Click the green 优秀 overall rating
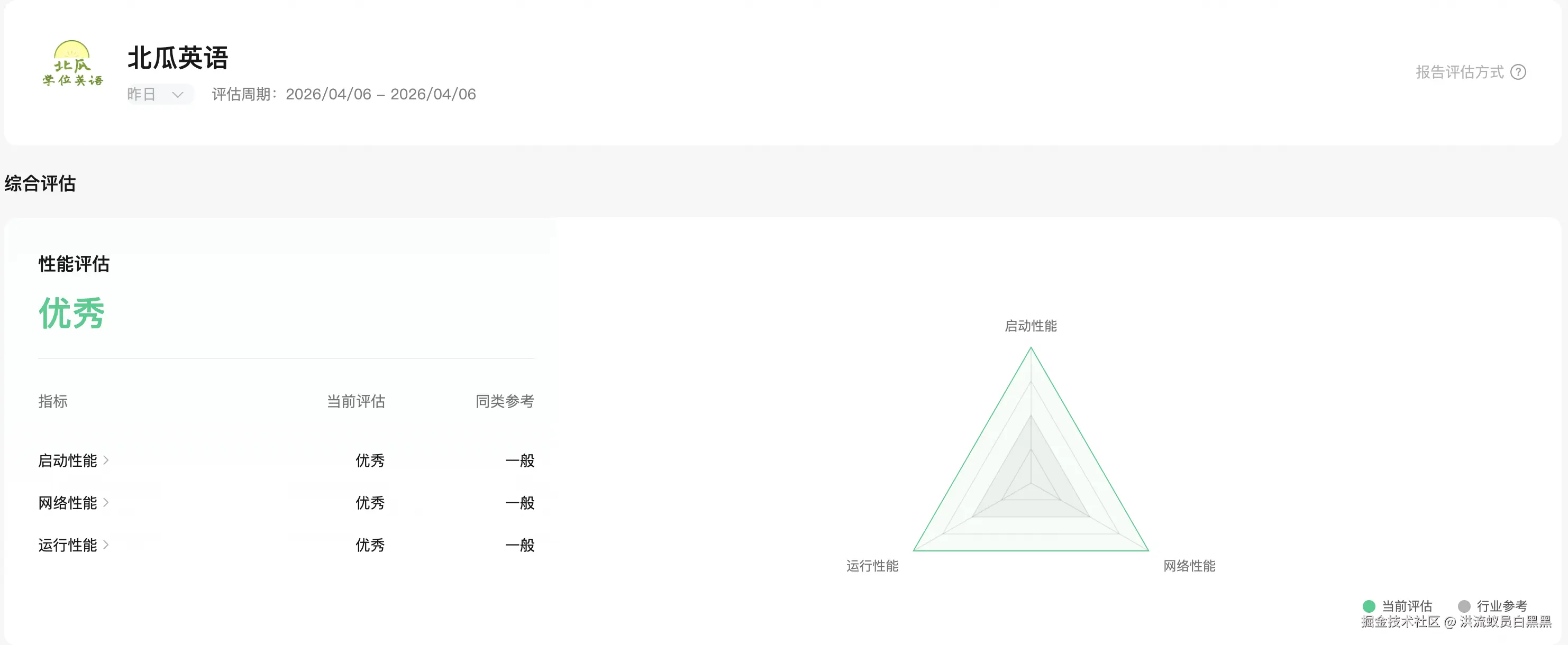The width and height of the screenshot is (1568, 645). (72, 314)
